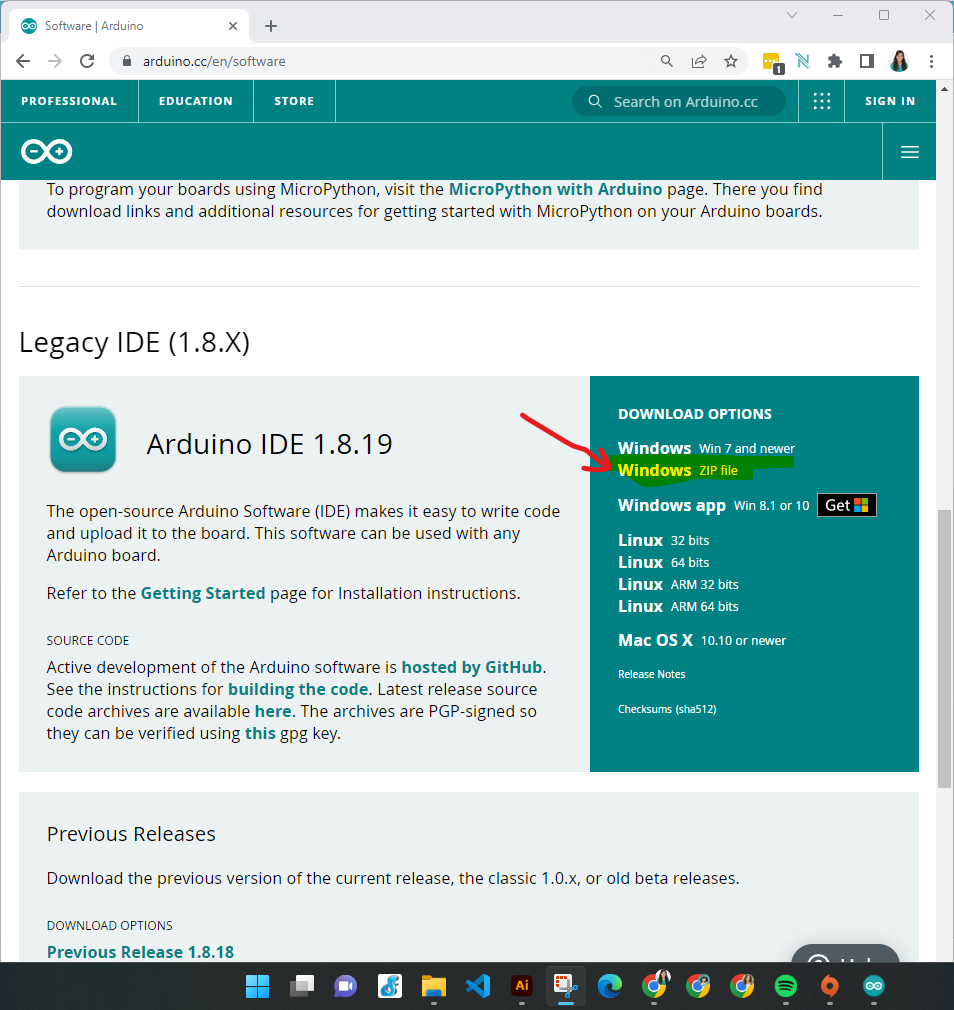Download Linux ARM 32 bits

[x=678, y=584]
